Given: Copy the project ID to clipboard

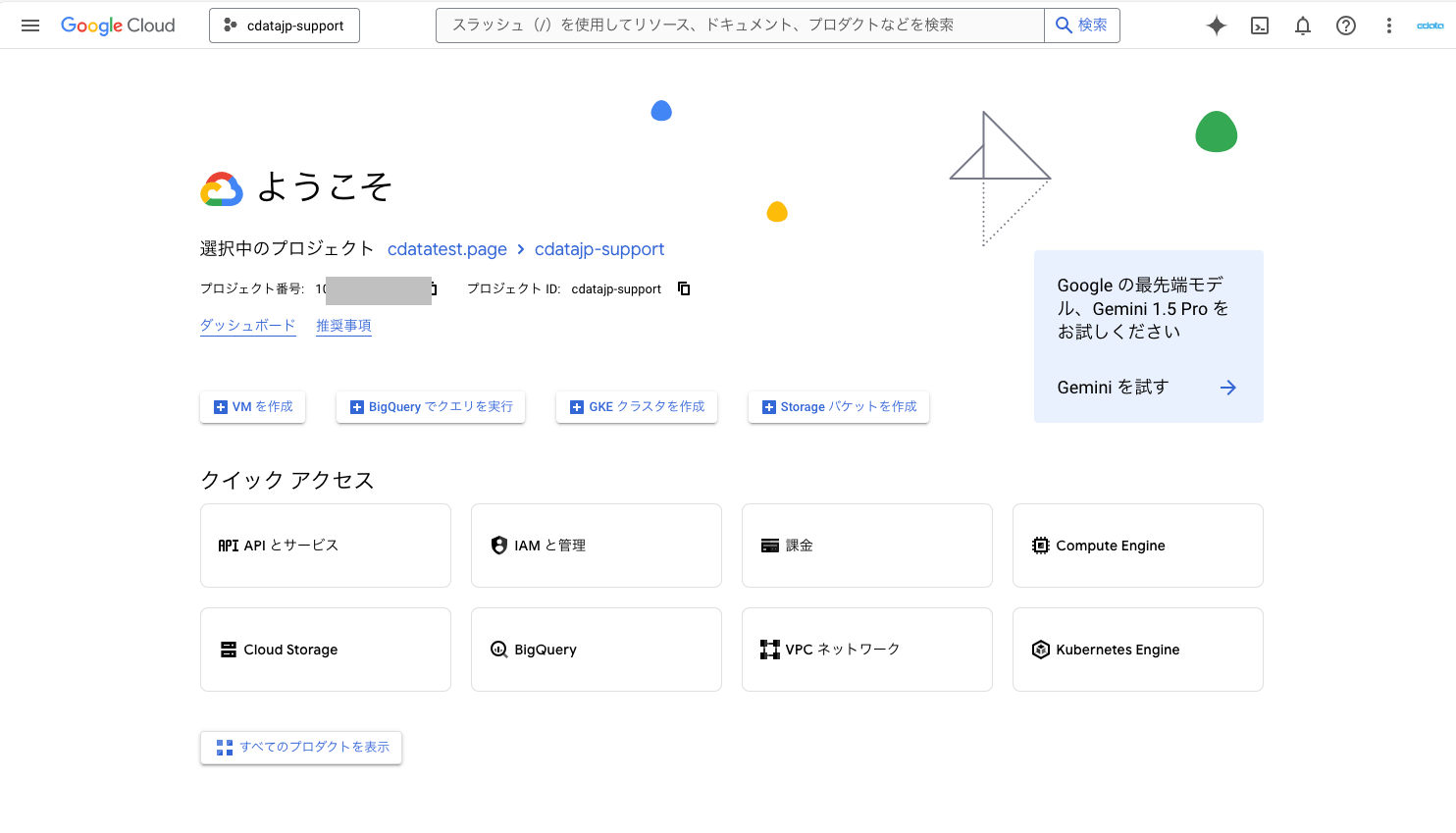Looking at the screenshot, I should pos(684,288).
